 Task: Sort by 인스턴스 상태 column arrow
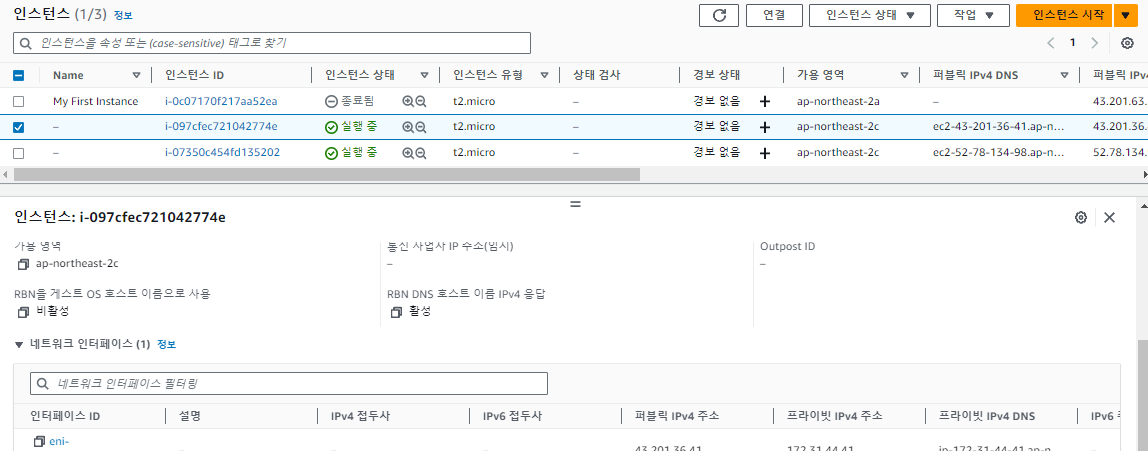424,75
